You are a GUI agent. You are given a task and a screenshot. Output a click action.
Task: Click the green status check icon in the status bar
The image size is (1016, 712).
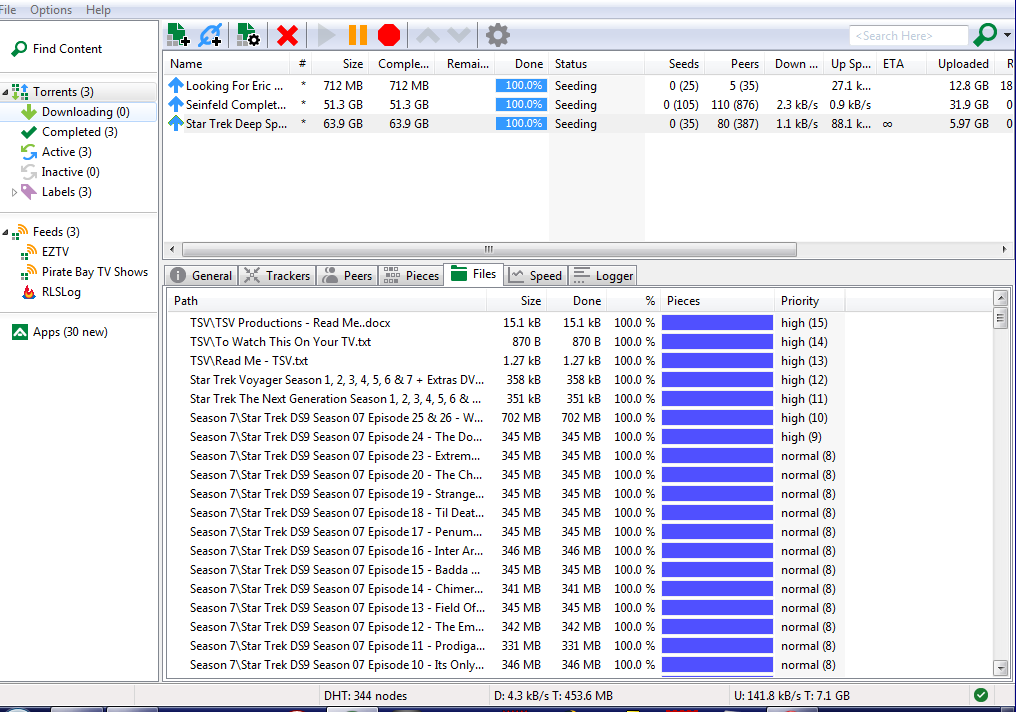980,695
